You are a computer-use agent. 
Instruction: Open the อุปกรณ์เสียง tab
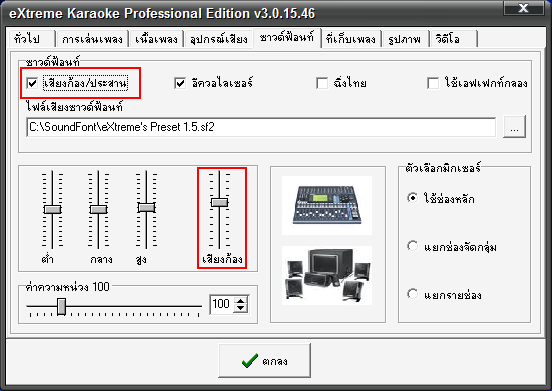point(219,39)
